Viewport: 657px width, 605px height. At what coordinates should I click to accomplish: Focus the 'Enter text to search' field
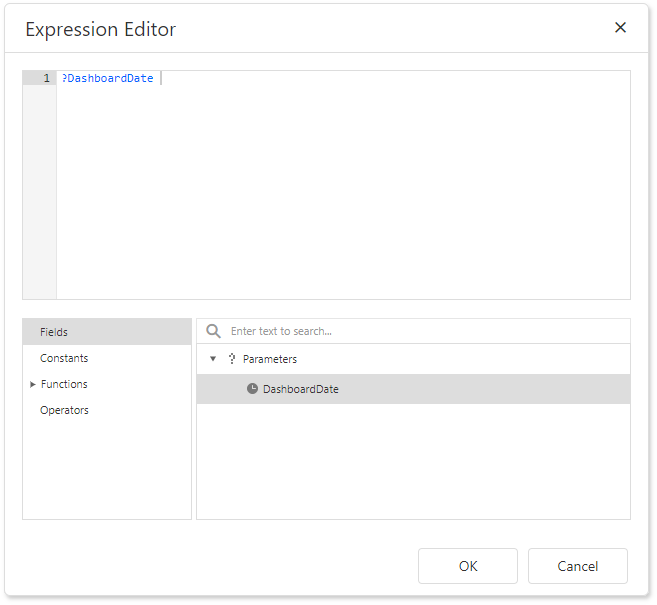[x=420, y=332]
